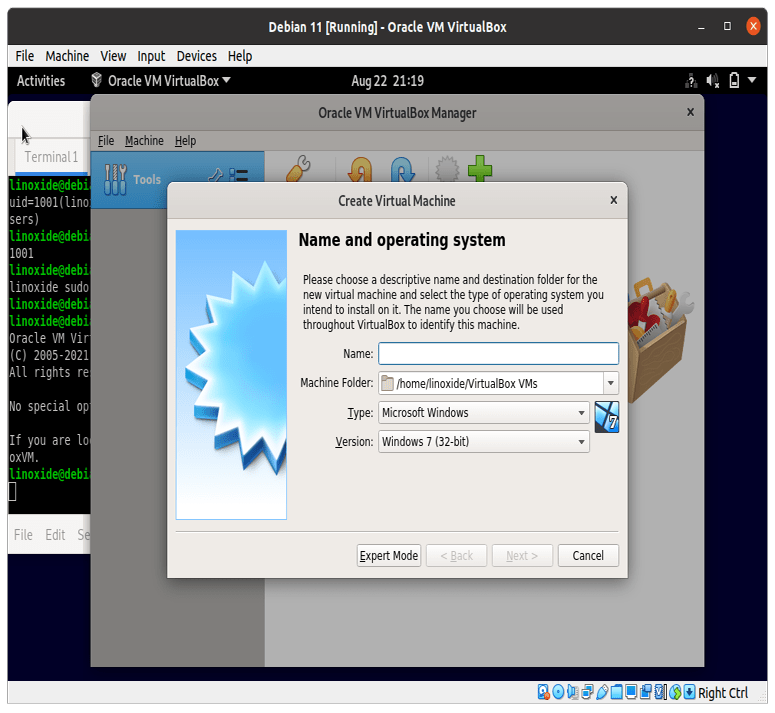
Task: Open Help menu in VirtualBox Manager
Action: [x=185, y=141]
